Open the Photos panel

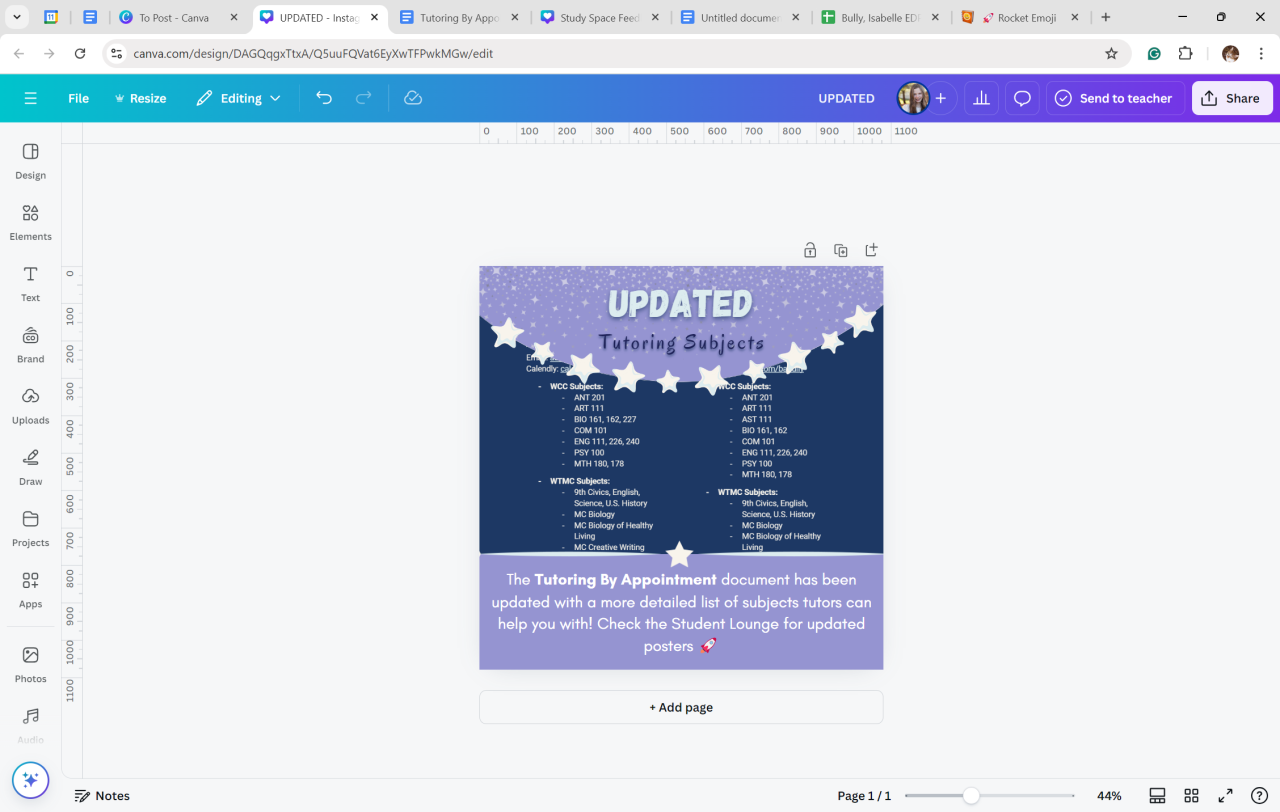[x=30, y=664]
